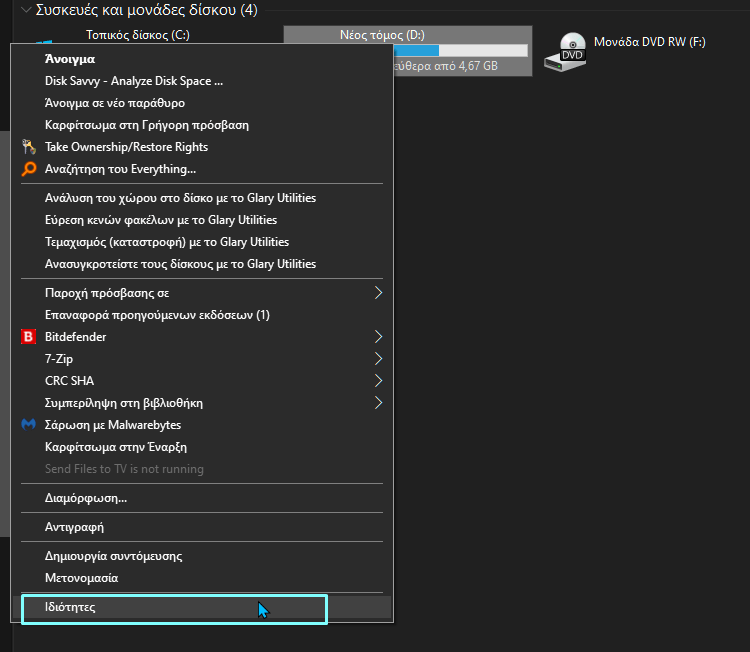Expand Συμπερίληψη στη βιβλιοθήκη submenu arrow
The image size is (750, 652).
pyautogui.click(x=378, y=403)
